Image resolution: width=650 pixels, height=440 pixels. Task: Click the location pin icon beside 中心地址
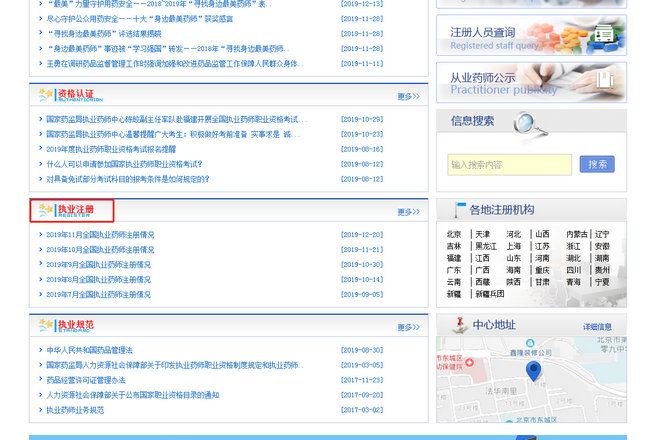[459, 325]
